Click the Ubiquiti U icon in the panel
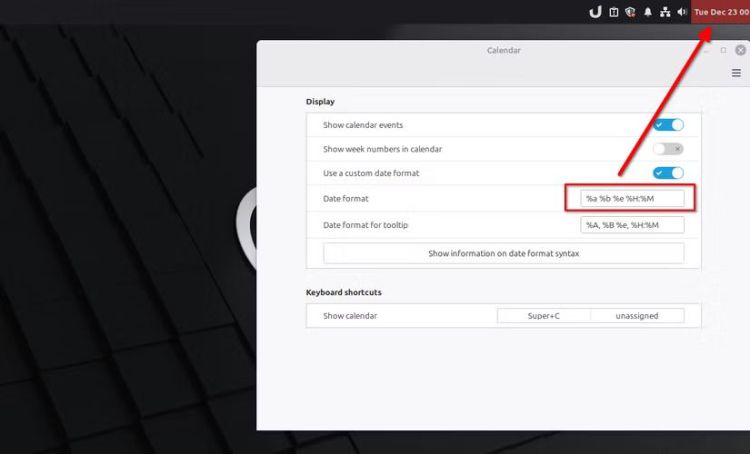Image resolution: width=750 pixels, height=454 pixels. click(595, 12)
